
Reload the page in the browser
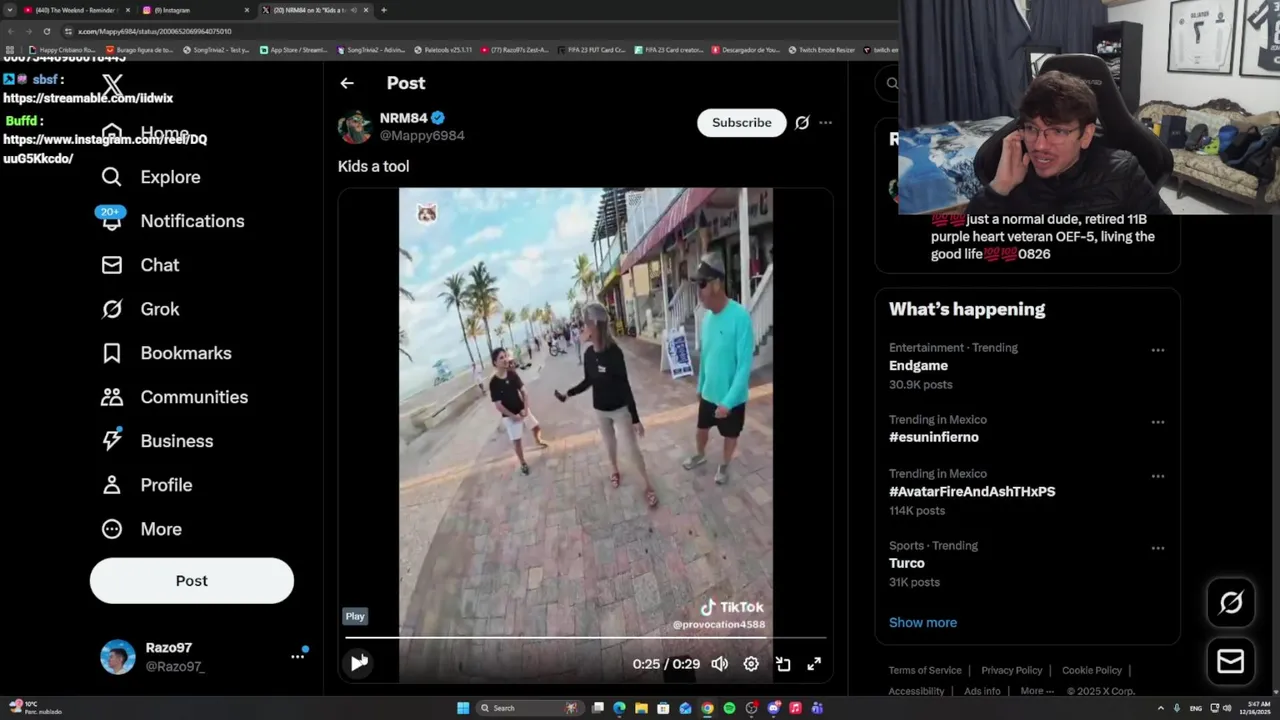46,31
